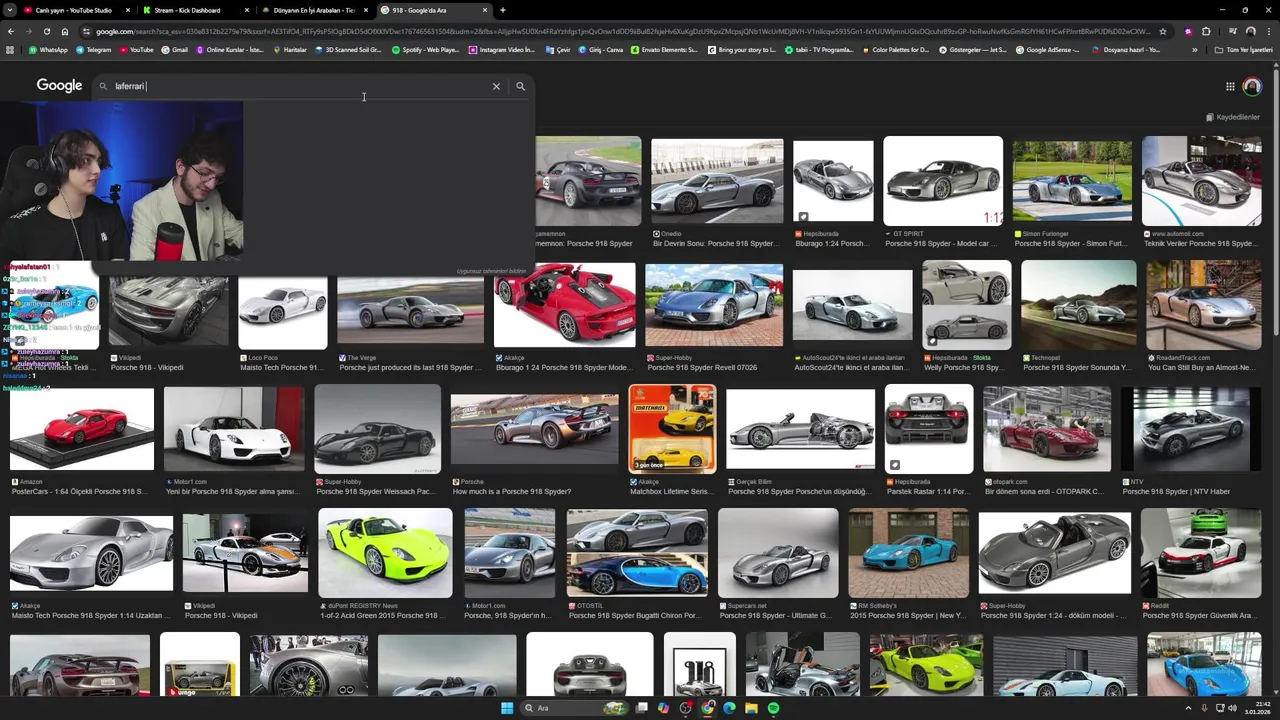The width and height of the screenshot is (1280, 720).
Task: Open the yellow Matchbox Lifetime Series image
Action: (672, 429)
